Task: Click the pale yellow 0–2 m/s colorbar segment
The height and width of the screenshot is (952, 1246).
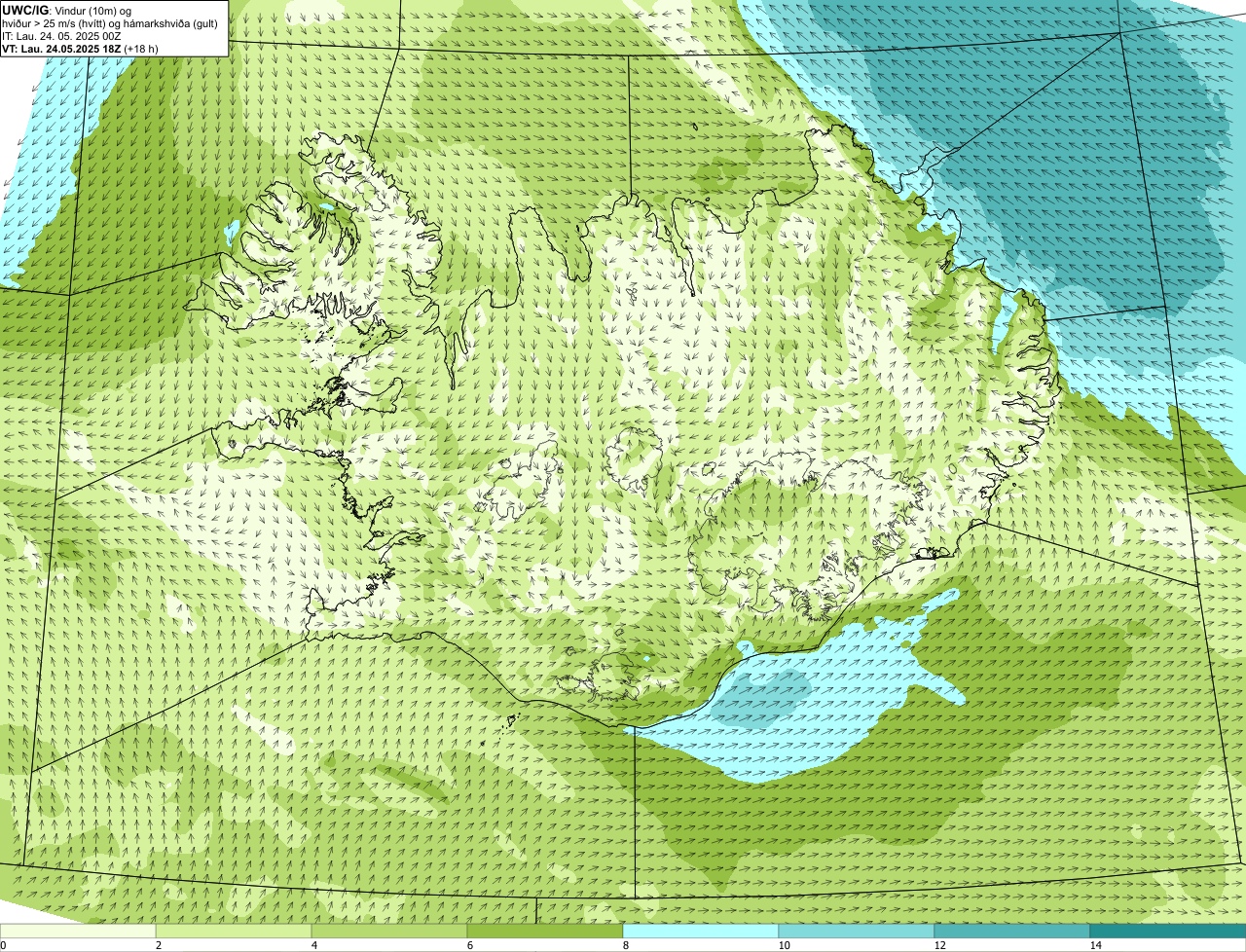Action: 78,931
